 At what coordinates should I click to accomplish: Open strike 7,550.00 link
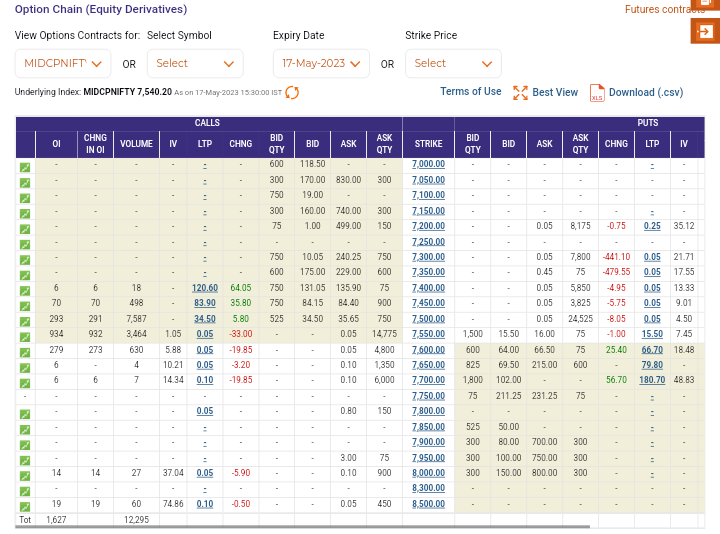point(428,334)
